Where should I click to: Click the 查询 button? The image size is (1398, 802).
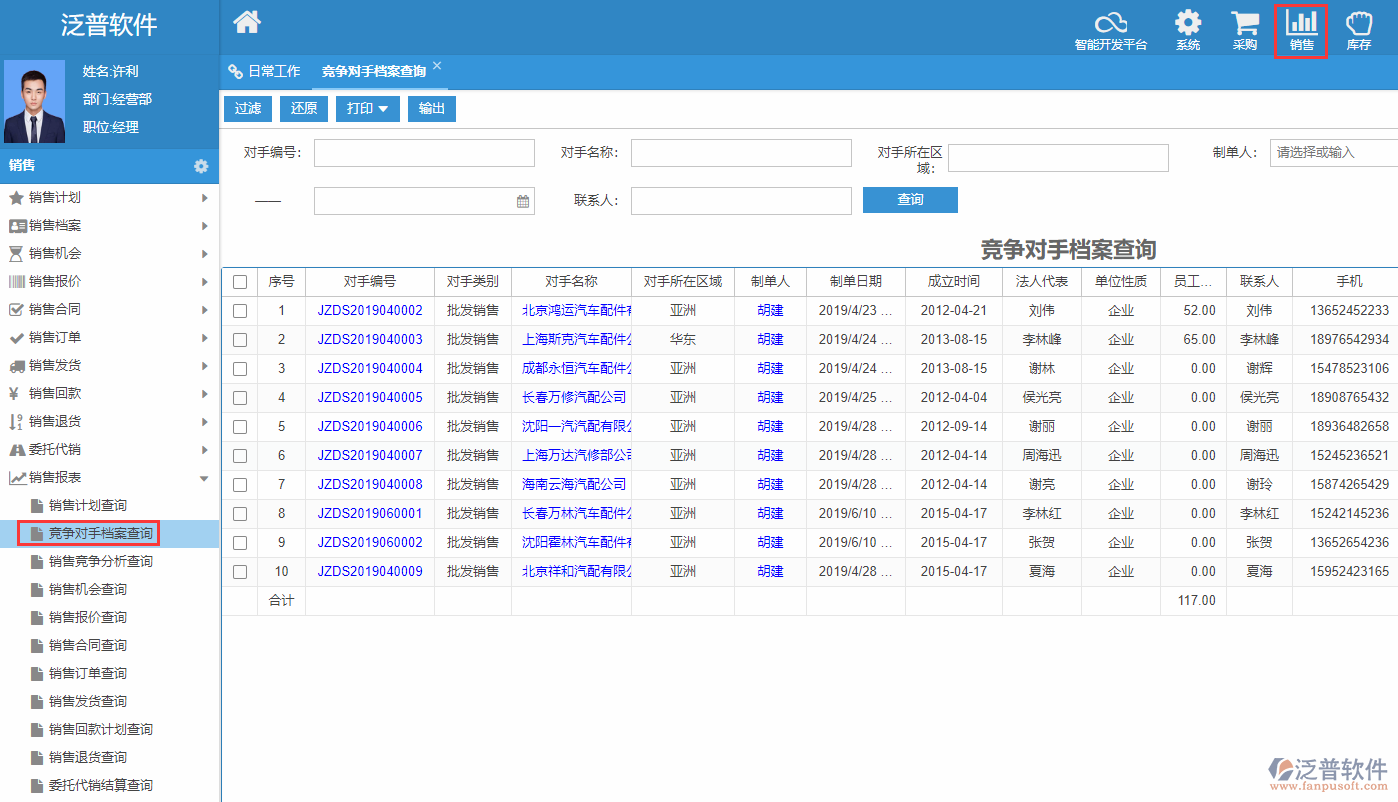909,200
